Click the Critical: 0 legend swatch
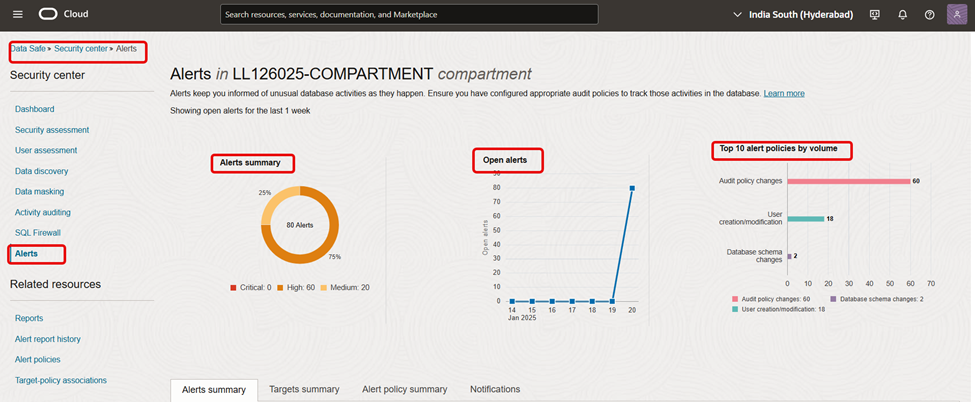Viewport: 975px width, 402px height. (234, 287)
